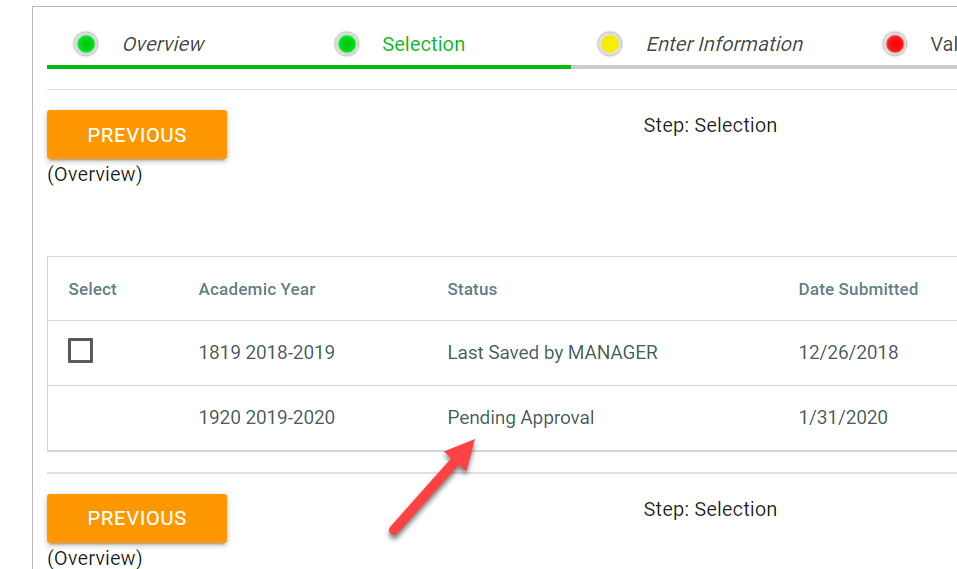Image resolution: width=957 pixels, height=569 pixels.
Task: Click the Pending Approval status text
Action: point(521,417)
